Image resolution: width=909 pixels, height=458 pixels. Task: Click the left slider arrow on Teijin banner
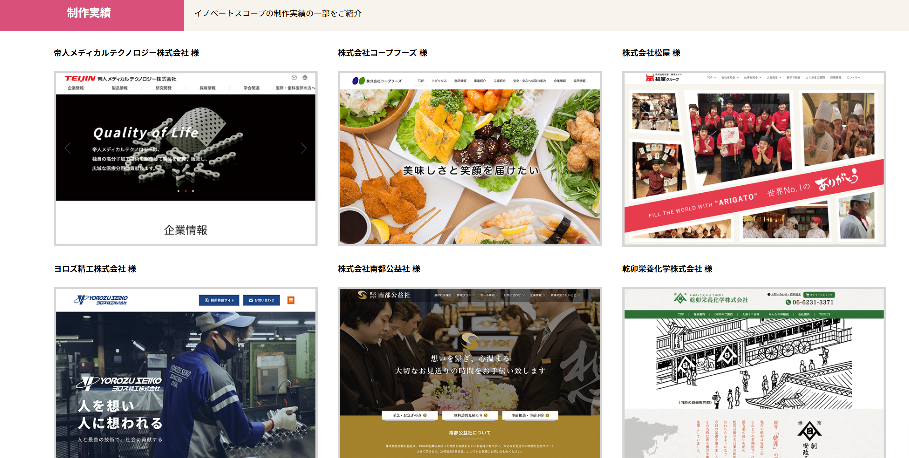pos(67,148)
